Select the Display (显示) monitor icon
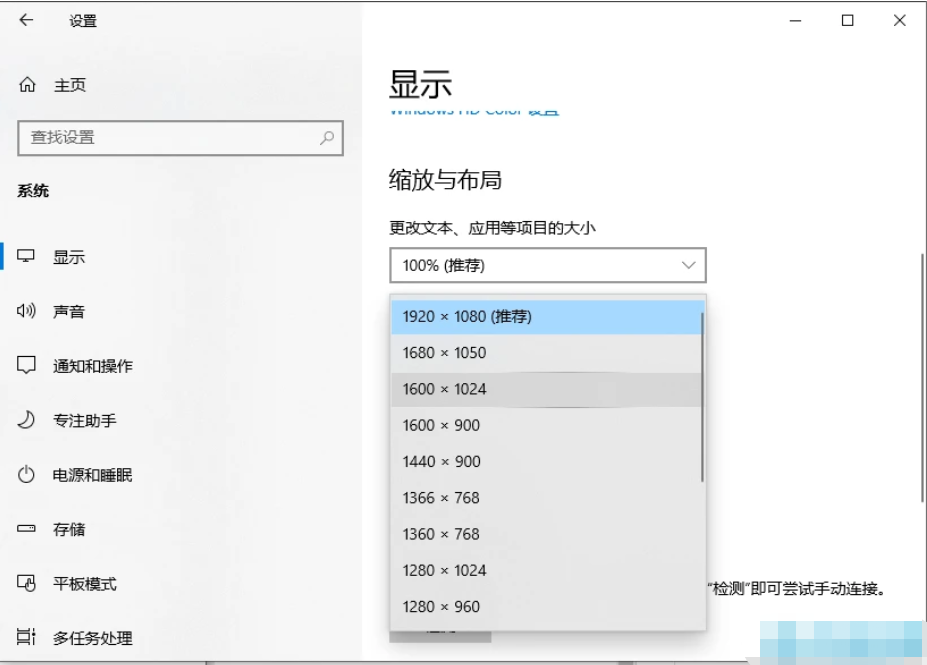 tap(27, 257)
